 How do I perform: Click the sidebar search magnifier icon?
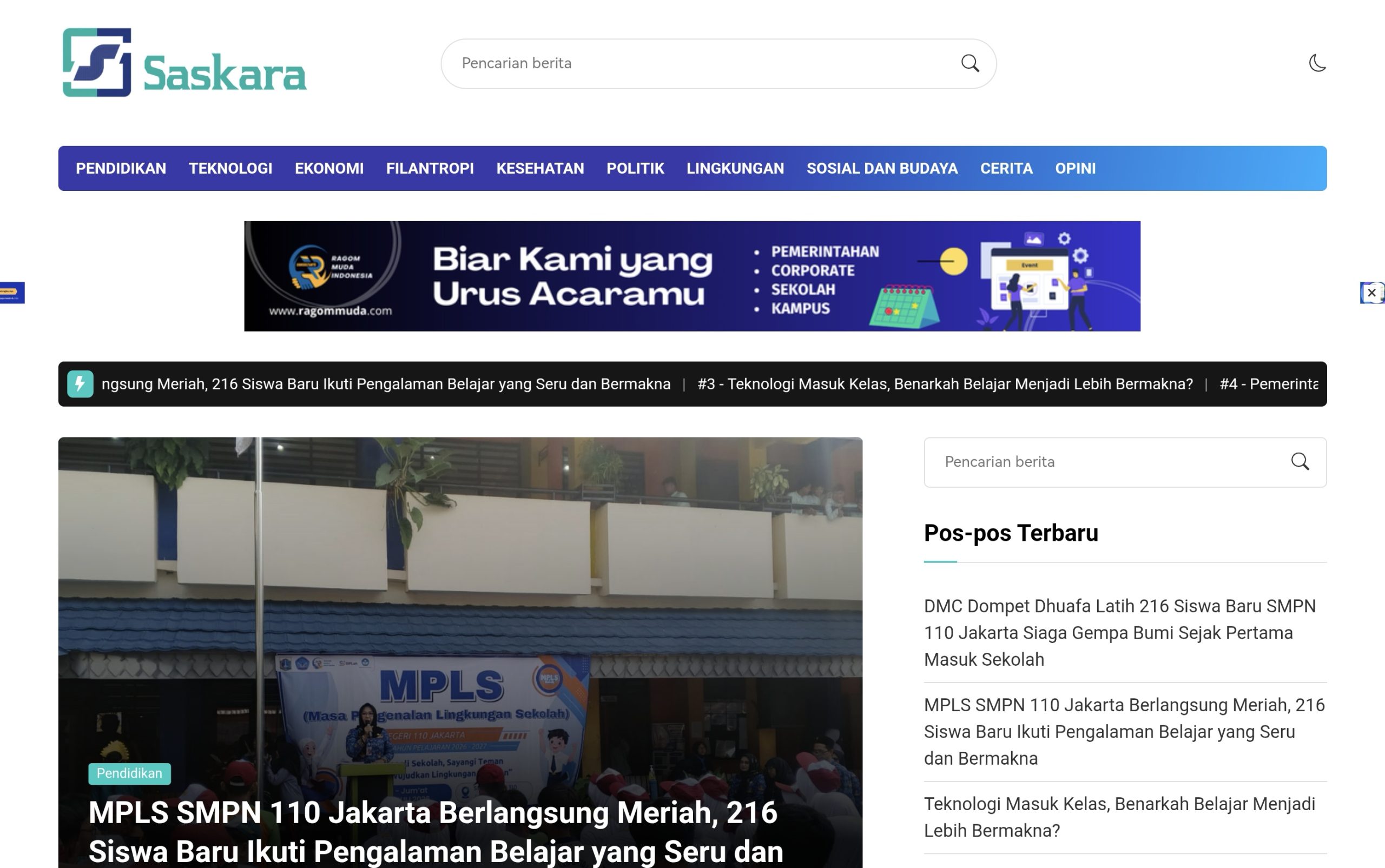tap(1300, 461)
